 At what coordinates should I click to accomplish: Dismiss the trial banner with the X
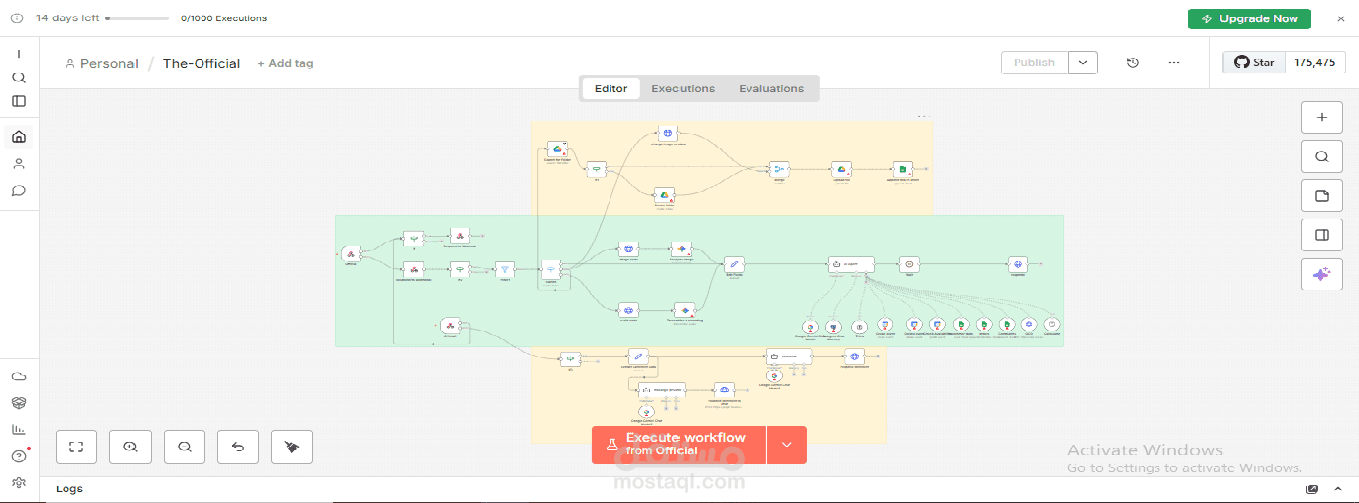coord(1341,18)
